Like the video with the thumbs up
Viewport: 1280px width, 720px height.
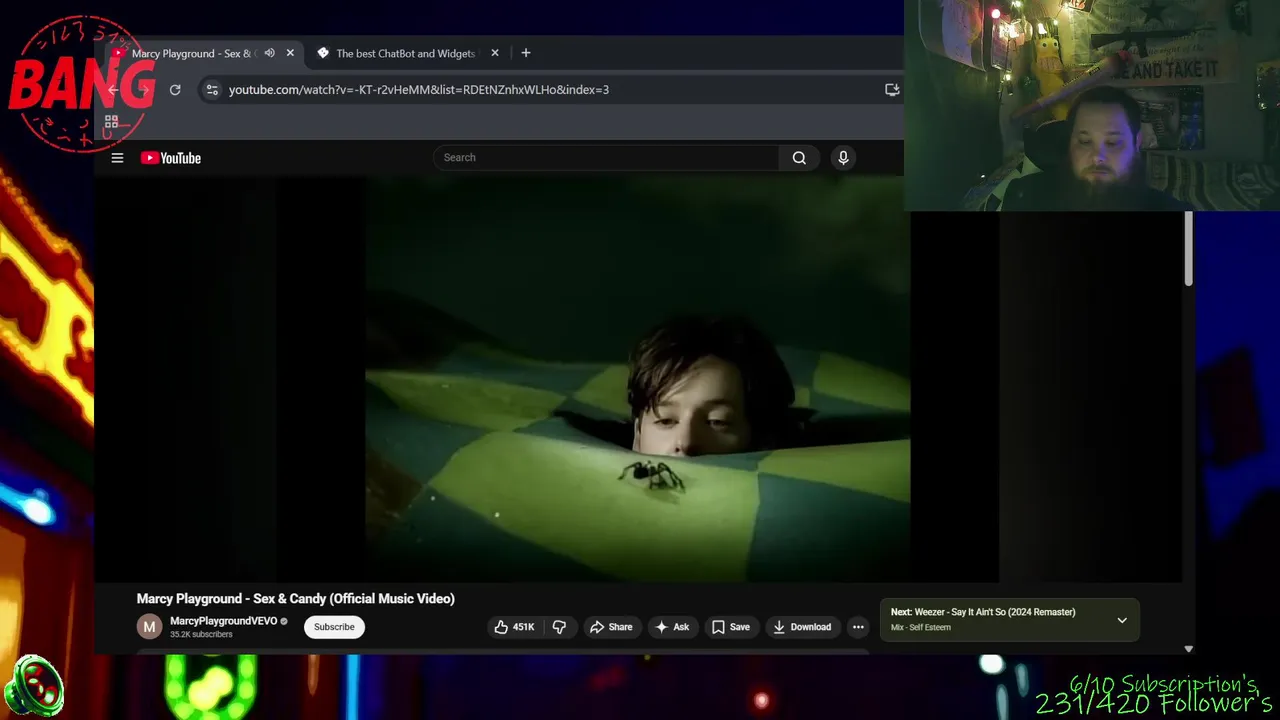514,627
